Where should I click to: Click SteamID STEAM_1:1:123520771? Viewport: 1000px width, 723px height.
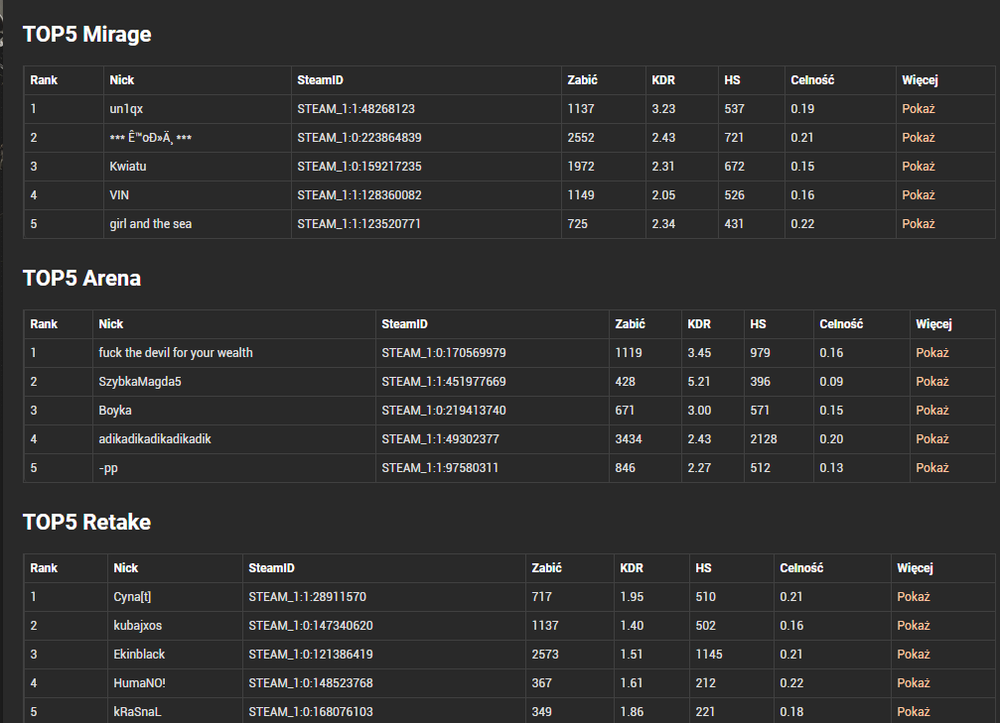[x=359, y=224]
